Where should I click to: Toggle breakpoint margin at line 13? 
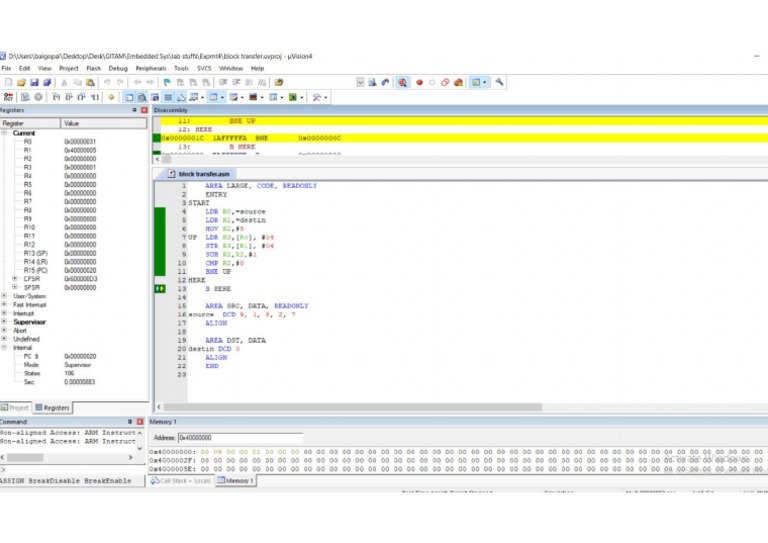pyautogui.click(x=159, y=289)
